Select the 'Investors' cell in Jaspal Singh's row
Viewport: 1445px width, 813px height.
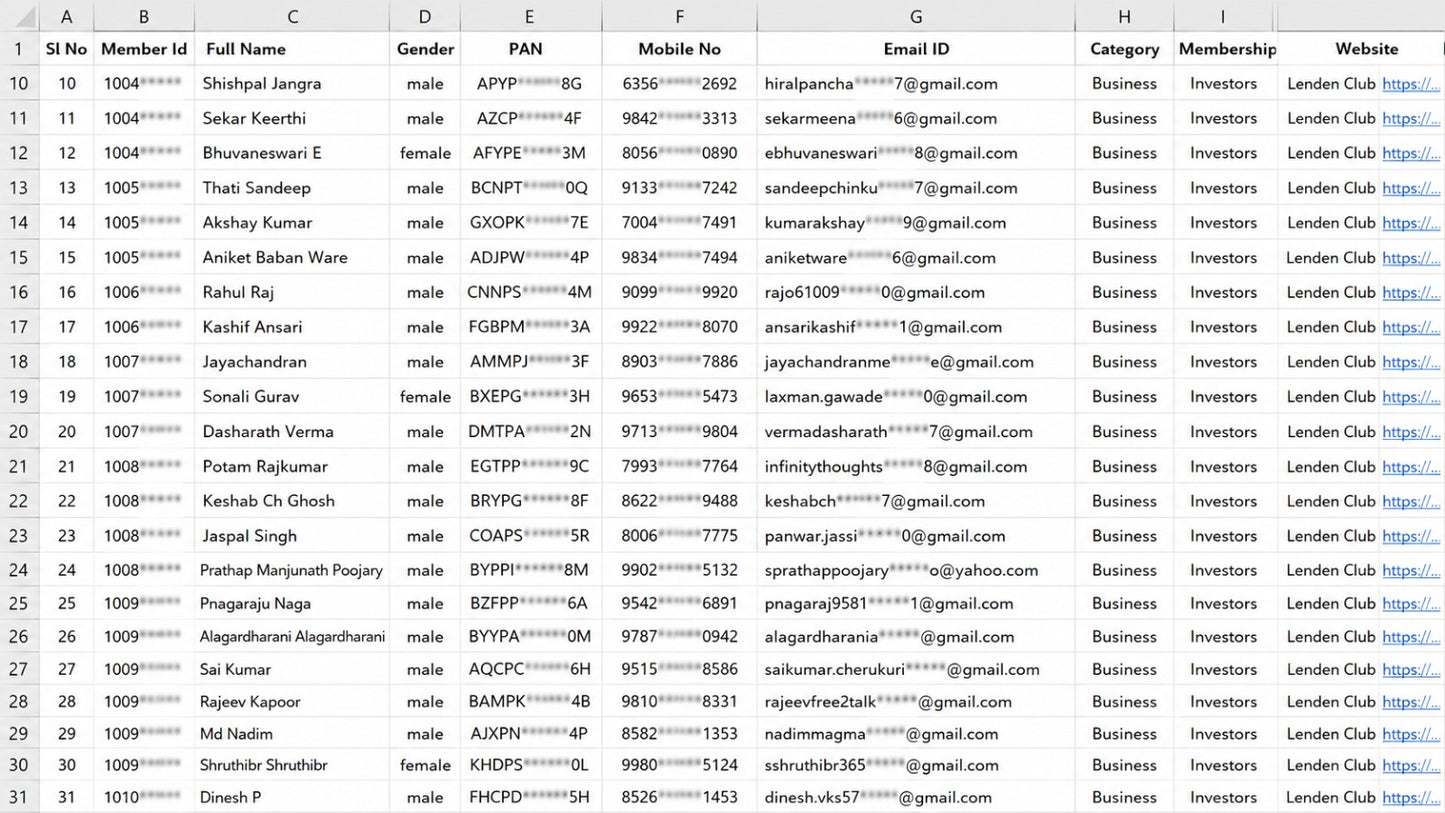pos(1224,536)
